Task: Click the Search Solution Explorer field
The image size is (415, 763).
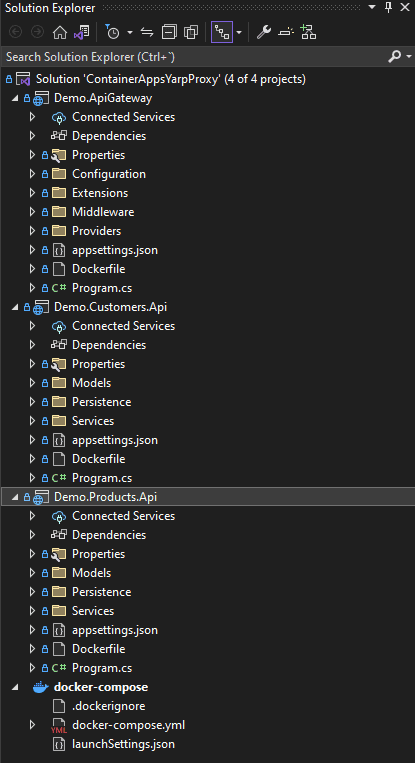Action: click(195, 57)
